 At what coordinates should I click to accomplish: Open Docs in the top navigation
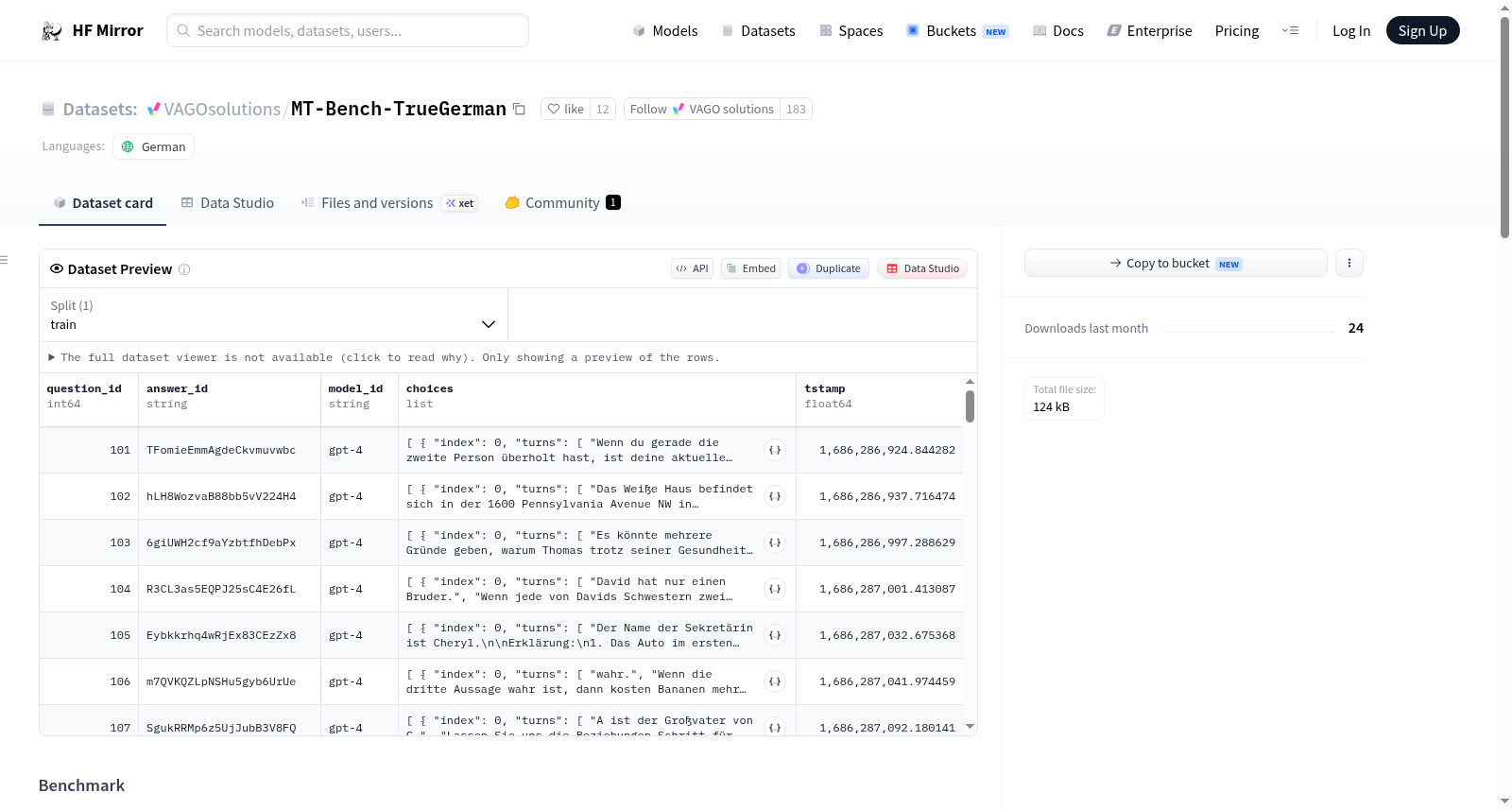point(1058,30)
